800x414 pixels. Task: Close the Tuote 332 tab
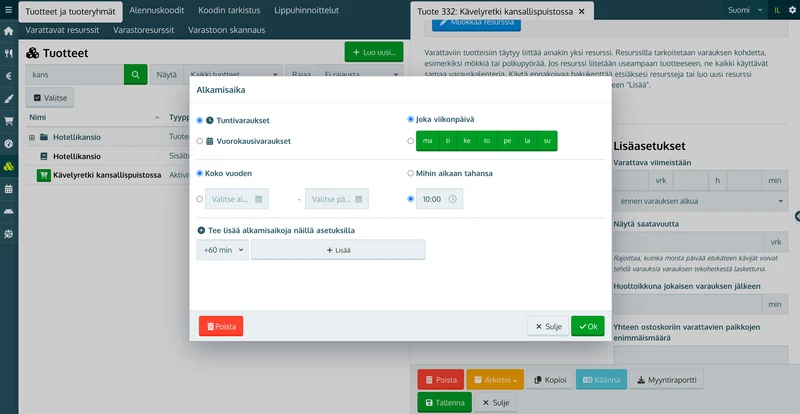581,11
